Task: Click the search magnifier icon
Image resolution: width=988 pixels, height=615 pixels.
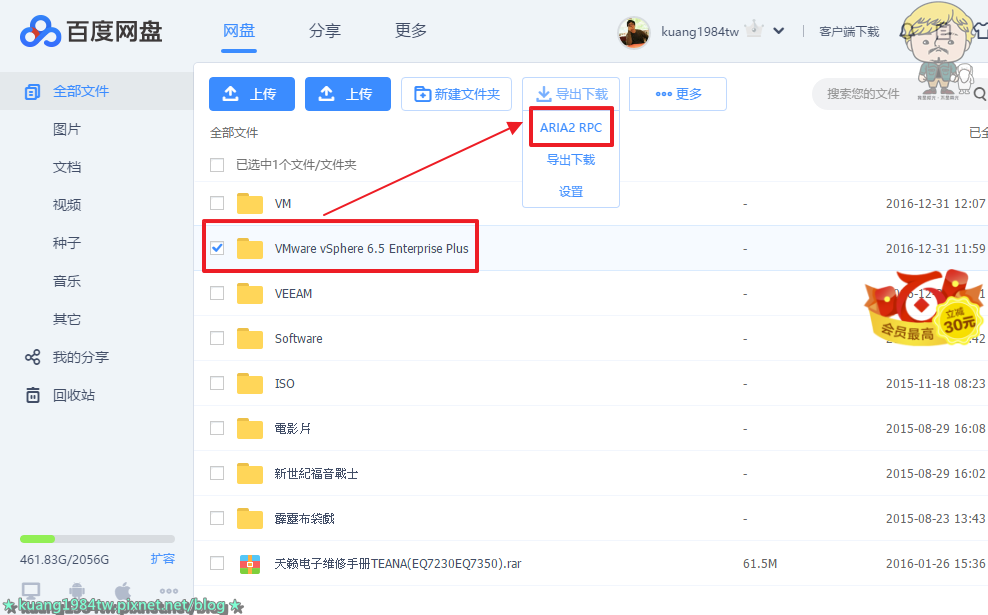Action: pos(979,94)
